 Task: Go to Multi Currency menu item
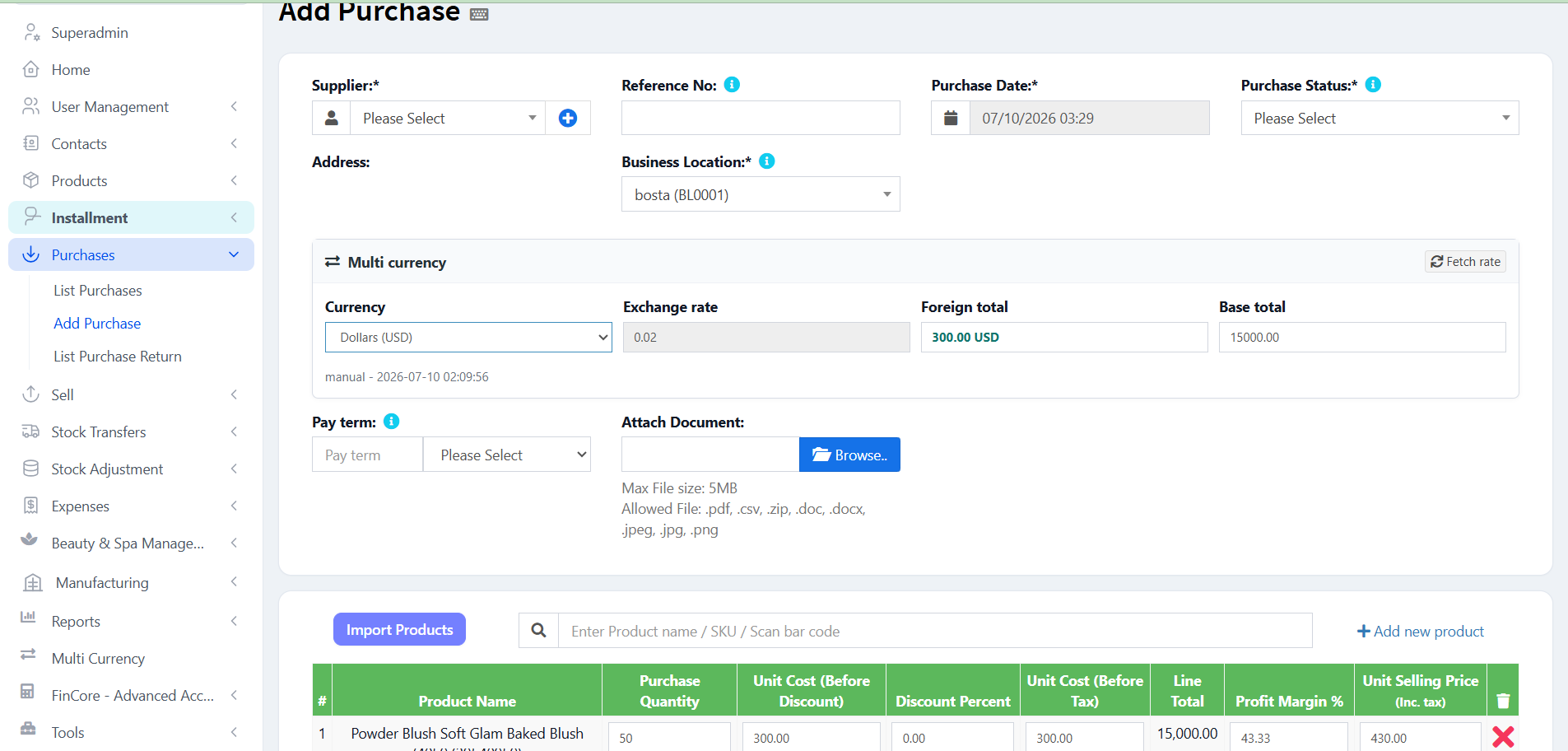pyautogui.click(x=98, y=659)
